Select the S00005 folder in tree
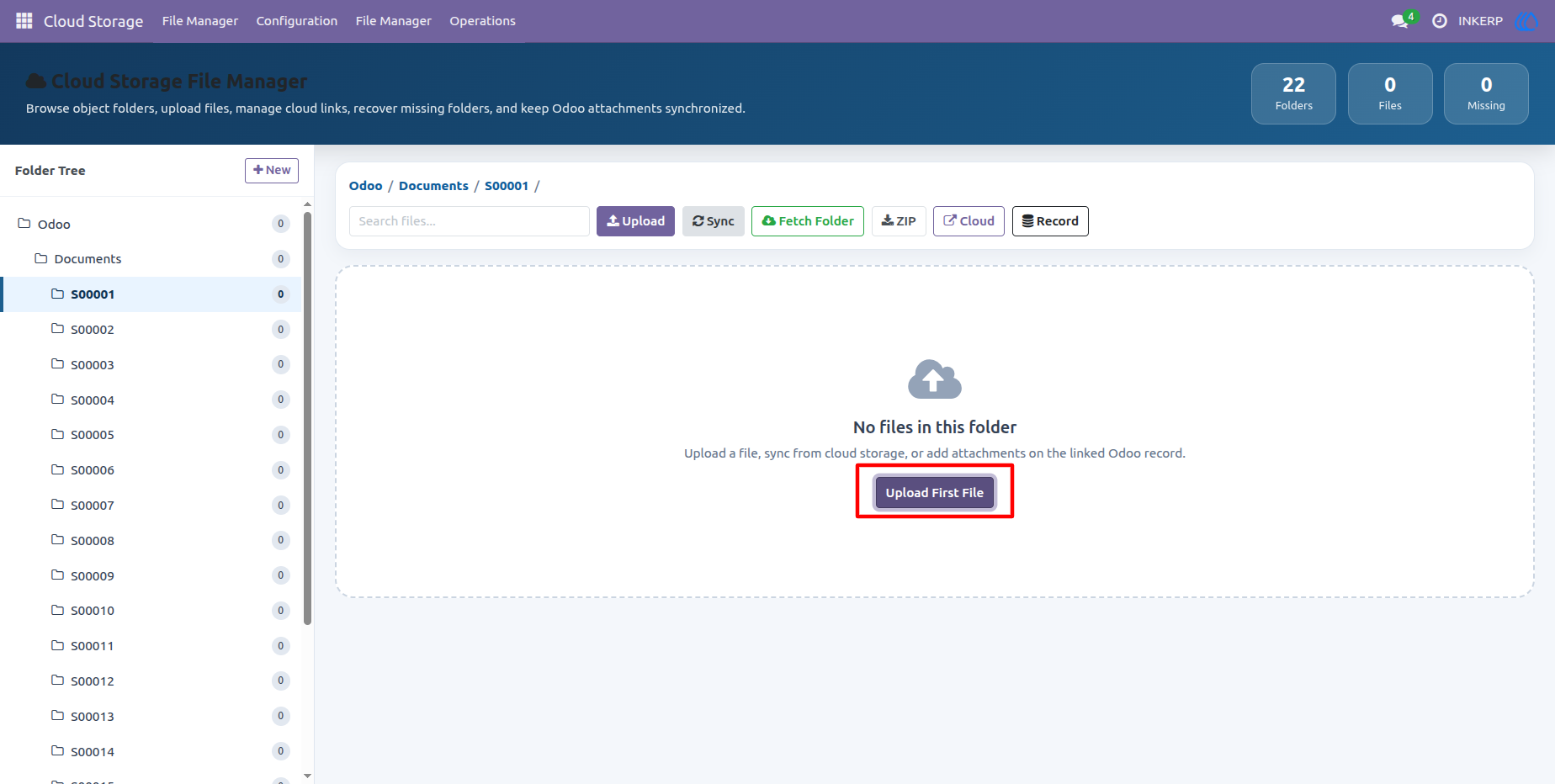 click(x=151, y=435)
